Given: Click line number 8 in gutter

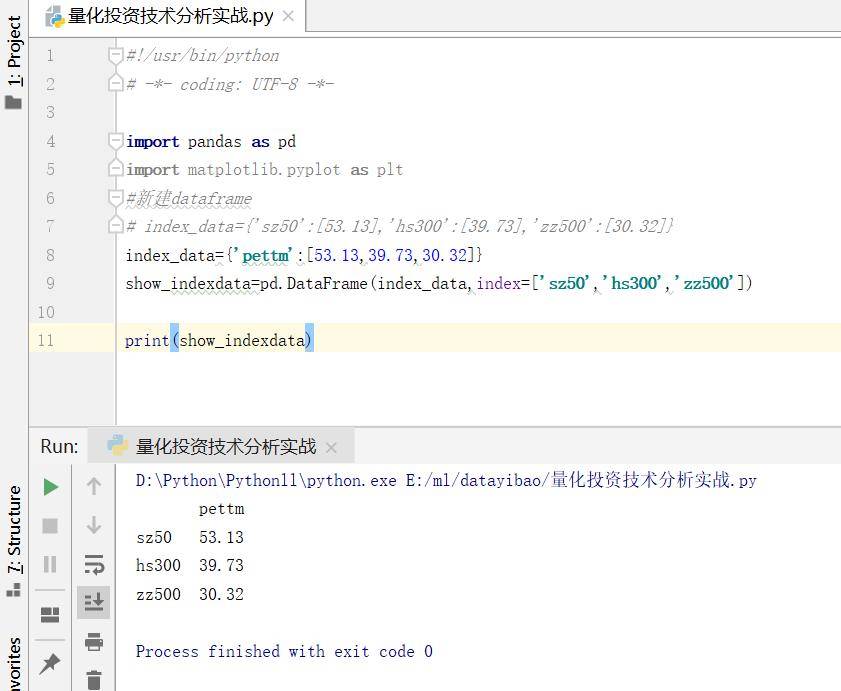Looking at the screenshot, I should pos(50,255).
